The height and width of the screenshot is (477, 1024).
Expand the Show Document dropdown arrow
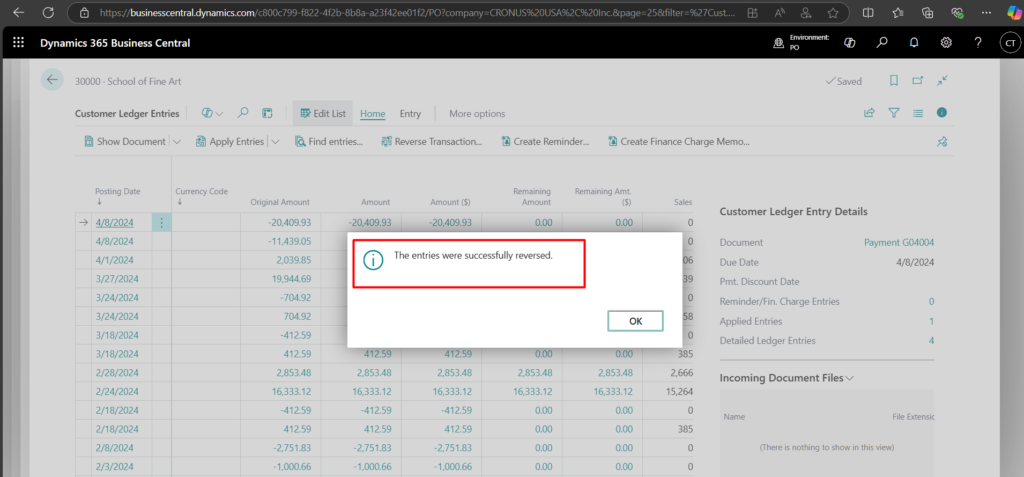pos(176,142)
